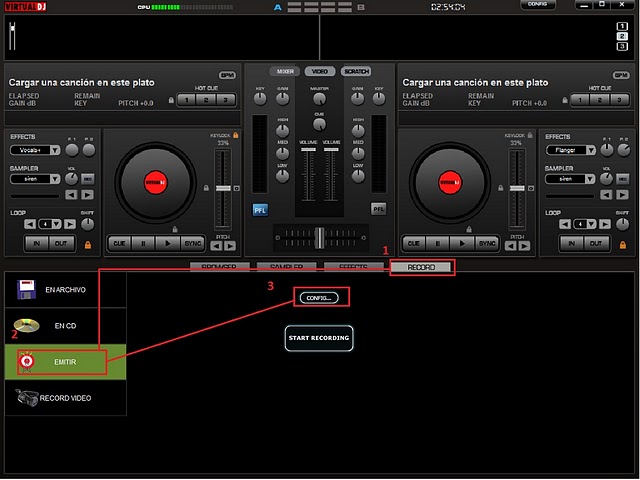Switch to the VIDEO mixer tab
This screenshot has width=640, height=480.
coord(320,72)
